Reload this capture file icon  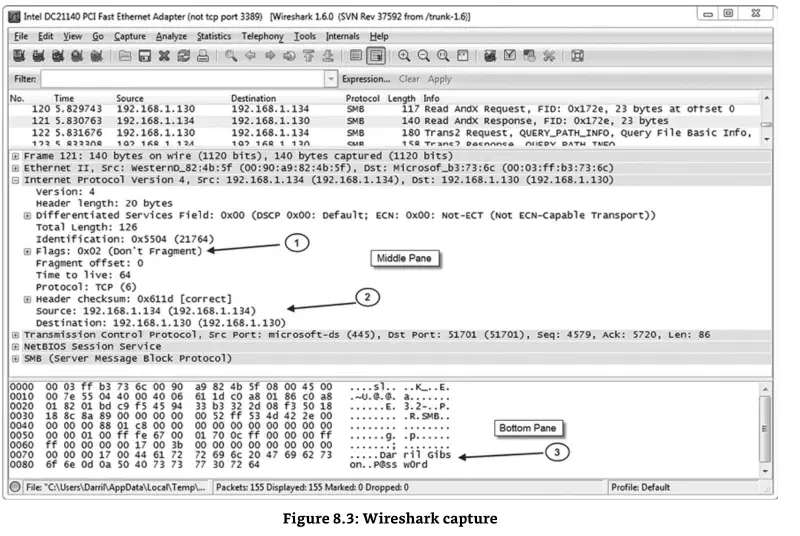coord(183,56)
